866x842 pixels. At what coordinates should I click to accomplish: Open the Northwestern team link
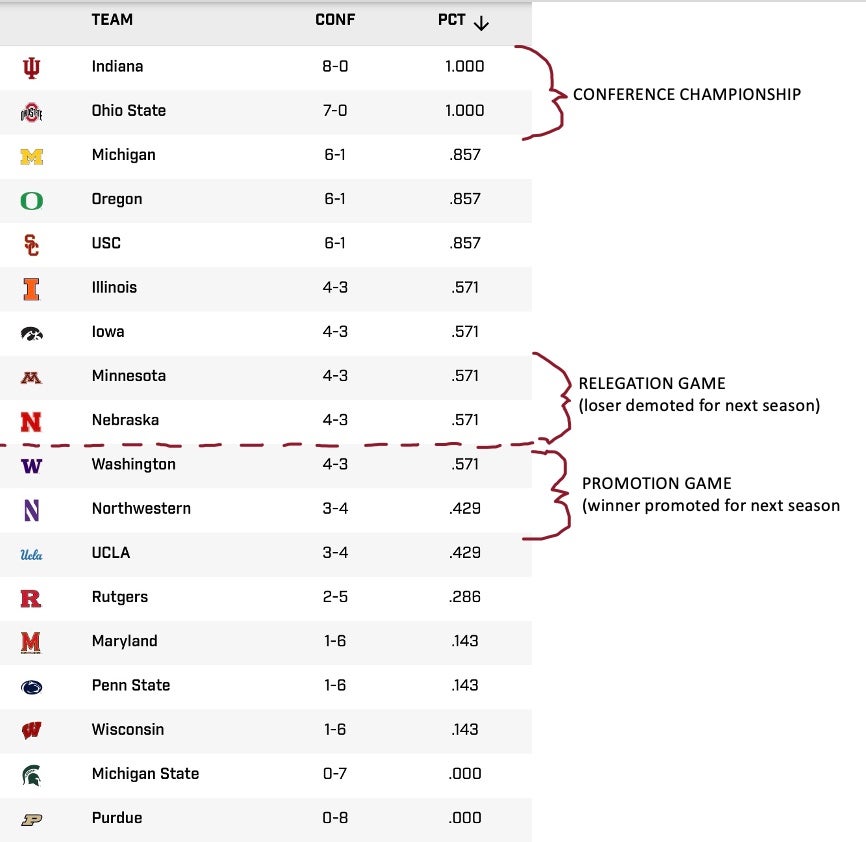pos(141,509)
